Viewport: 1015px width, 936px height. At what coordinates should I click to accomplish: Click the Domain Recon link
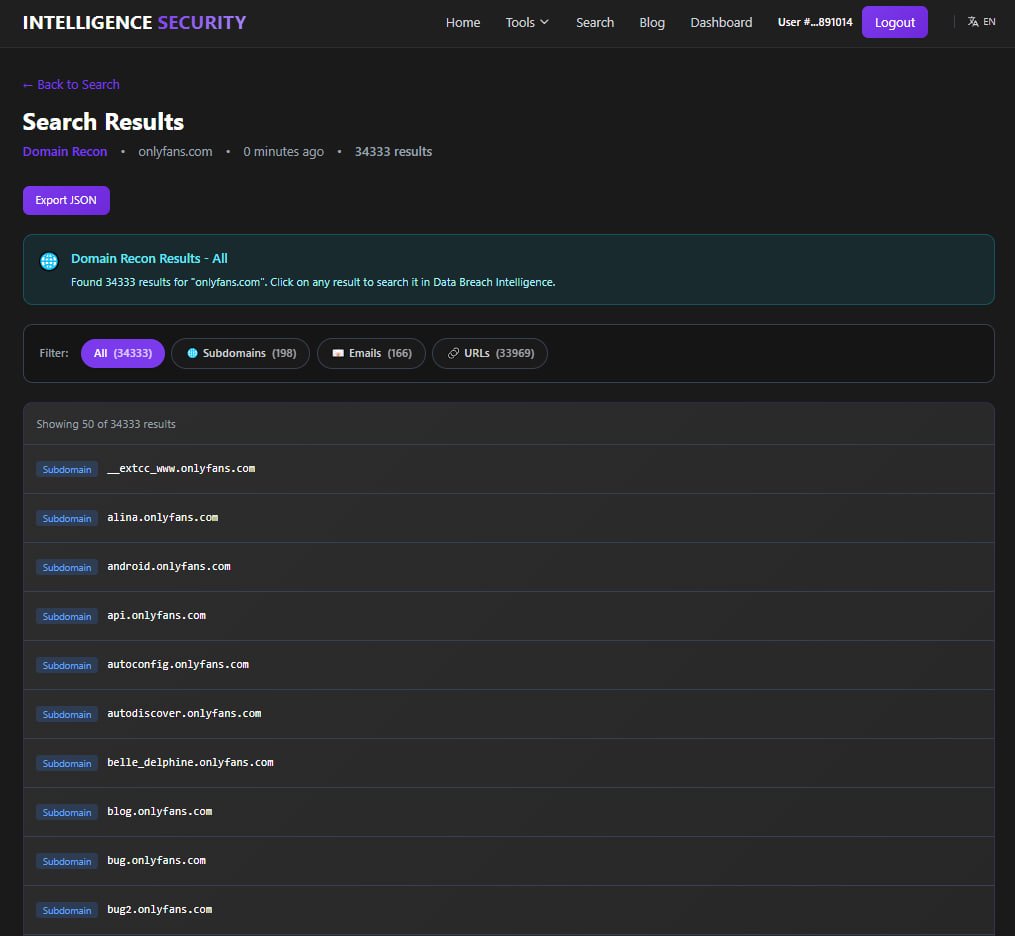[65, 151]
